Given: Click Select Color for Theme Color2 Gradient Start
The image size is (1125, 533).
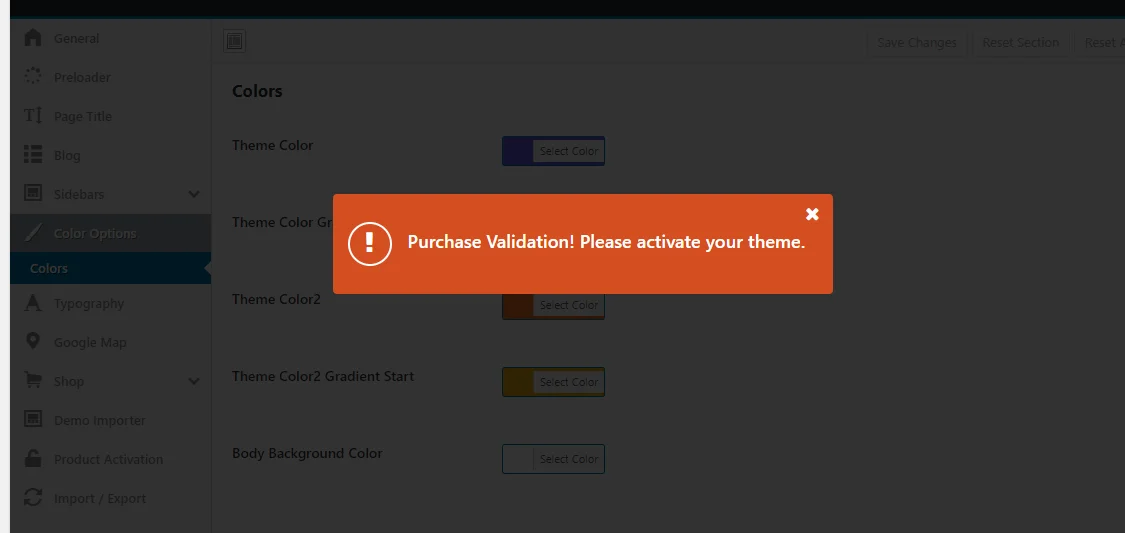Looking at the screenshot, I should [568, 382].
